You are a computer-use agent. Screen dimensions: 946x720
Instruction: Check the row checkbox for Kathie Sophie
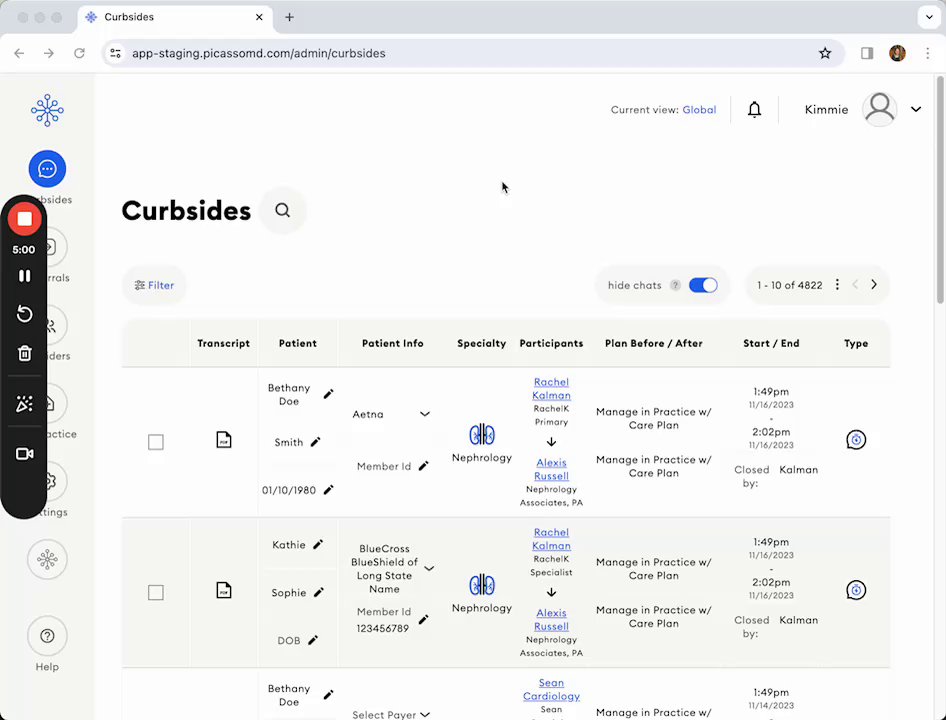click(156, 593)
